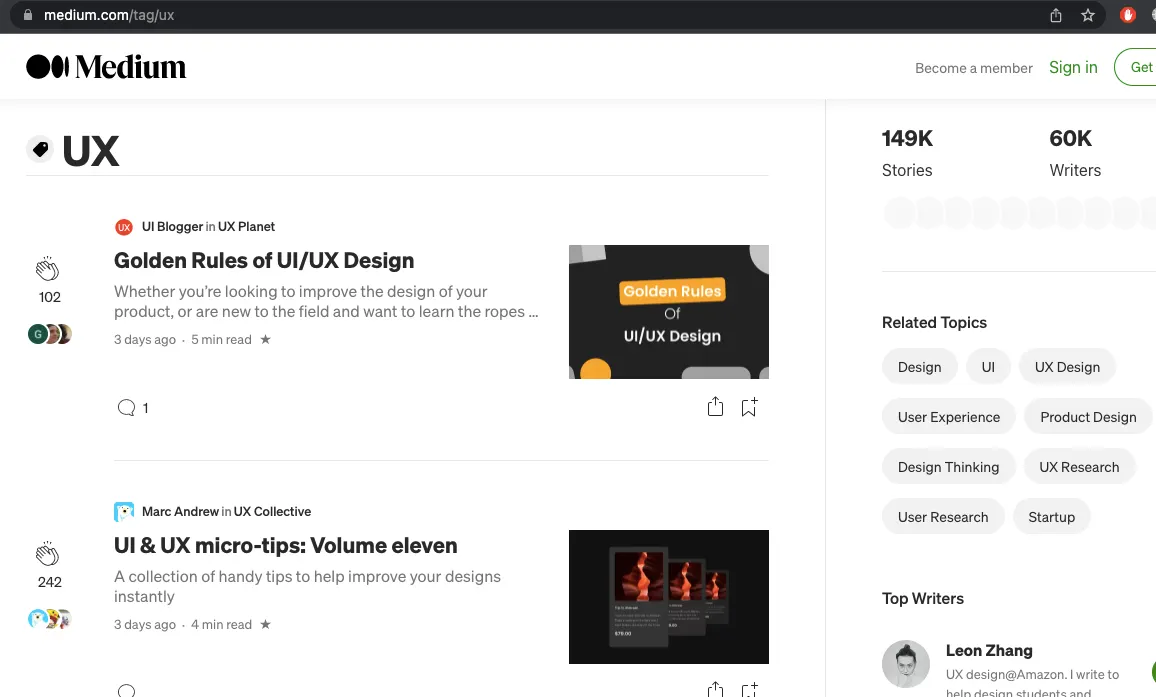Open Golden Rules article thumbnail image
Image resolution: width=1156 pixels, height=697 pixels.
click(668, 312)
